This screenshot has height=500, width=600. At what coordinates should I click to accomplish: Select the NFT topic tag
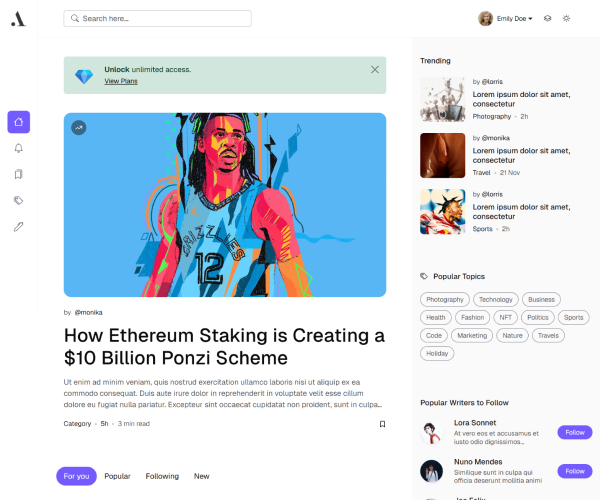505,318
